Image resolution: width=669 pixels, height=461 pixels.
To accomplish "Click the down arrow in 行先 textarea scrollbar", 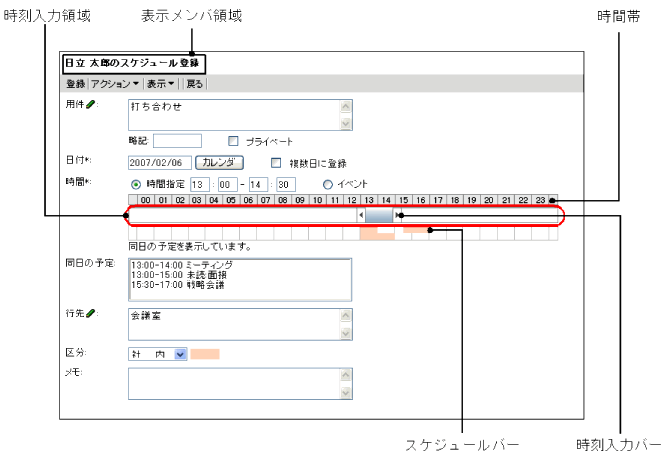I will pos(346,333).
